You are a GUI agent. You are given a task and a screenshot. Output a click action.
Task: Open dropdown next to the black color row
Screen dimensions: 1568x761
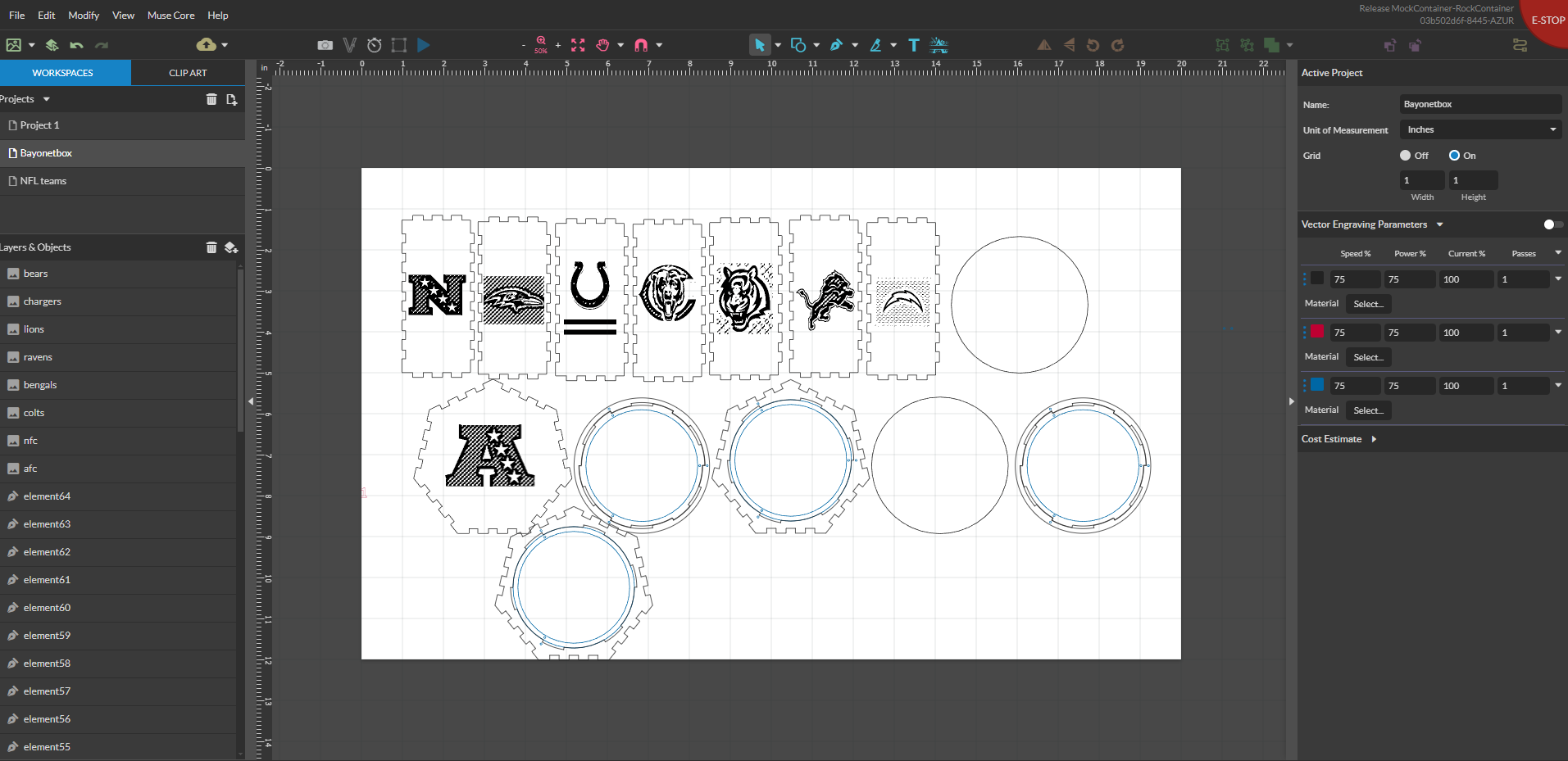point(1558,279)
